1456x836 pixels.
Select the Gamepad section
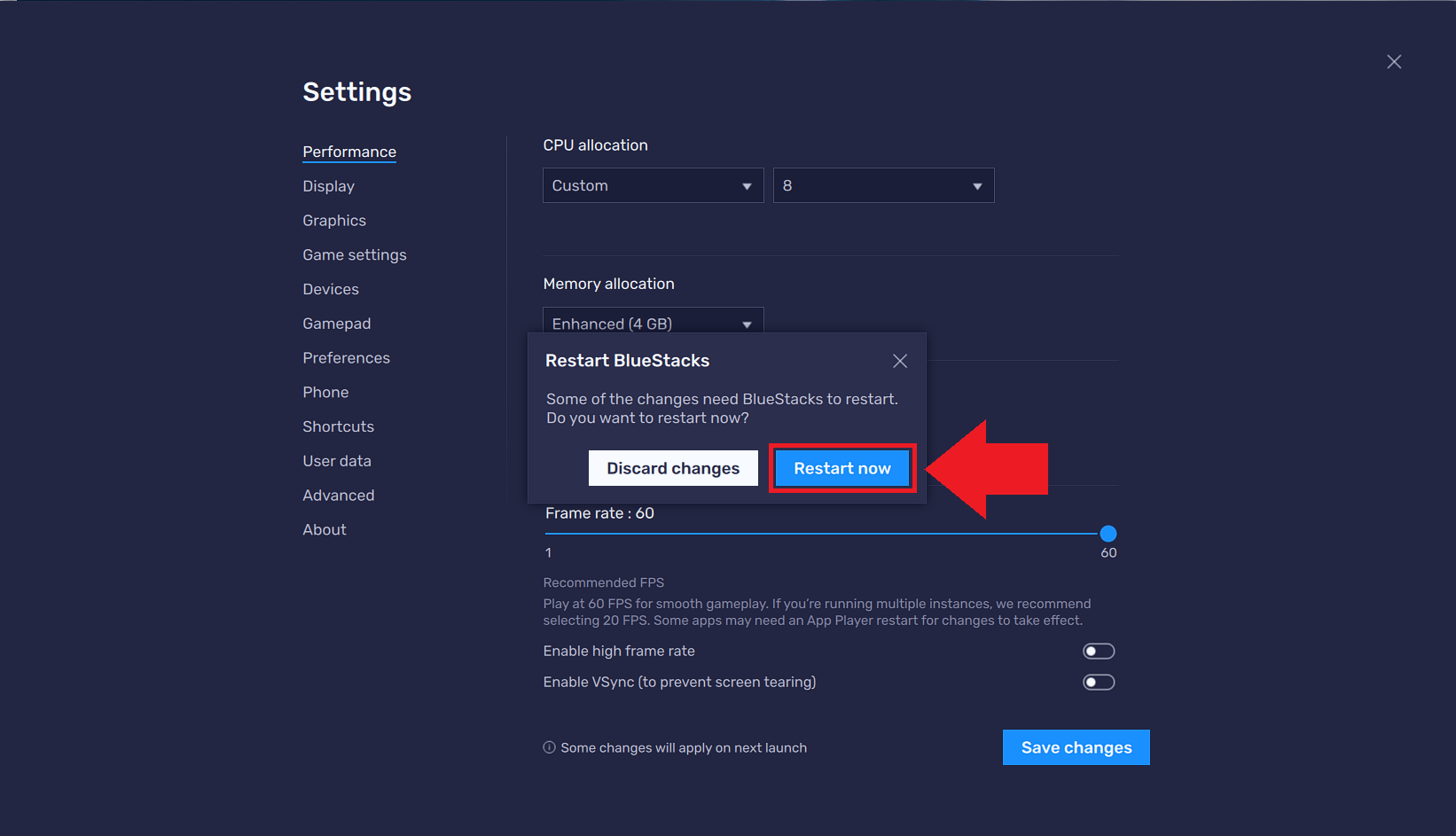[x=337, y=324]
